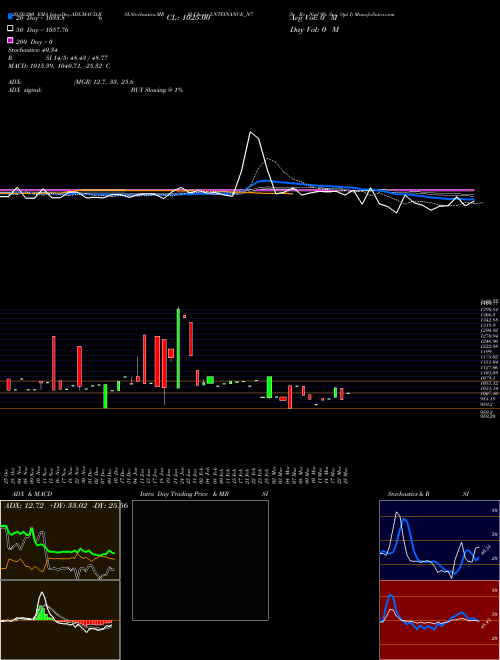Click the 'Stochastics & R' panel title
This screenshot has height=660, width=500.
pyautogui.click(x=409, y=494)
